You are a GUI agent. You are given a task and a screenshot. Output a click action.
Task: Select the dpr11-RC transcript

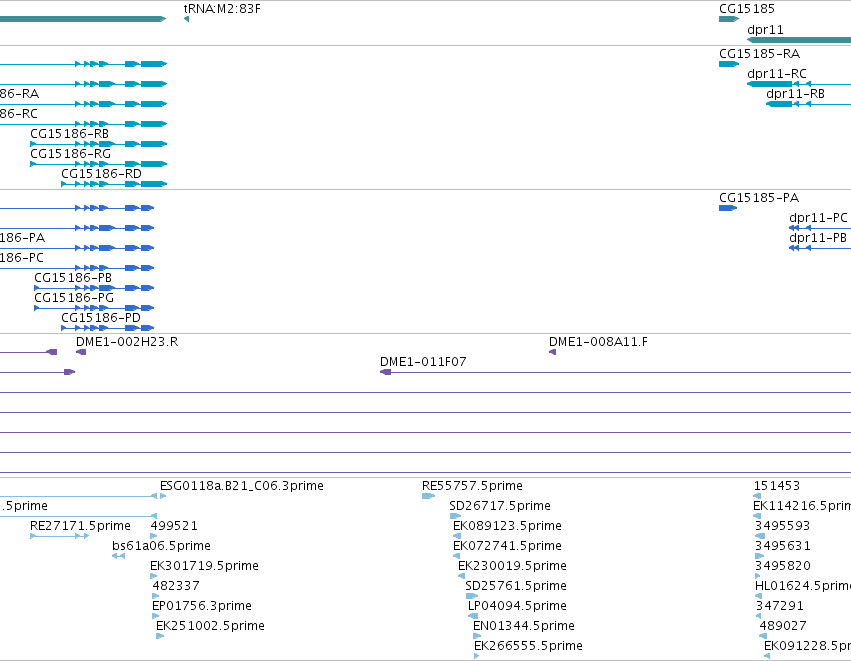[777, 74]
